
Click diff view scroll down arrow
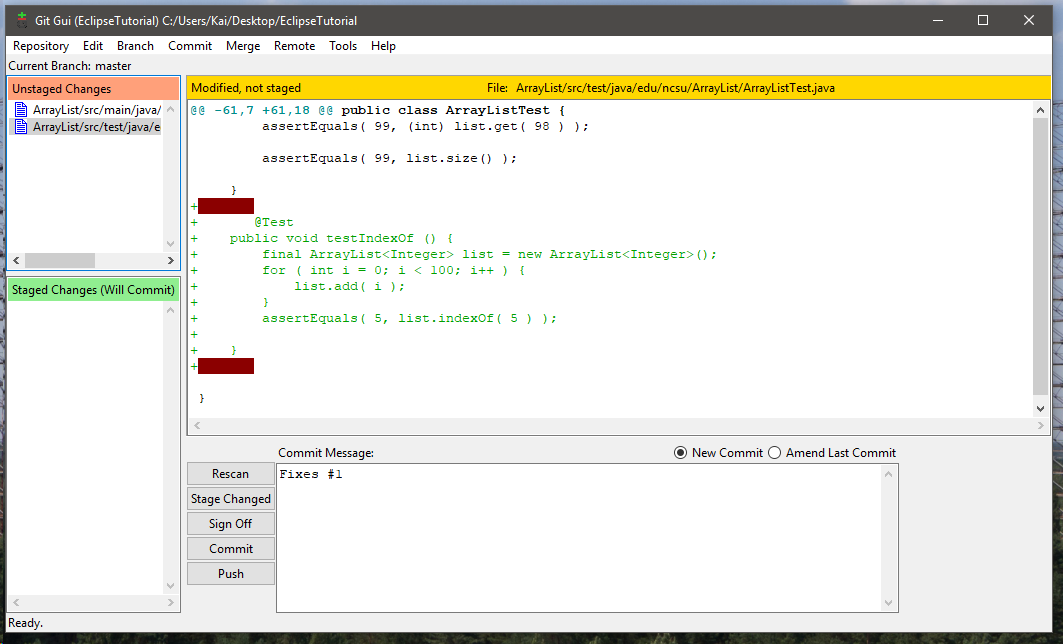point(1040,409)
